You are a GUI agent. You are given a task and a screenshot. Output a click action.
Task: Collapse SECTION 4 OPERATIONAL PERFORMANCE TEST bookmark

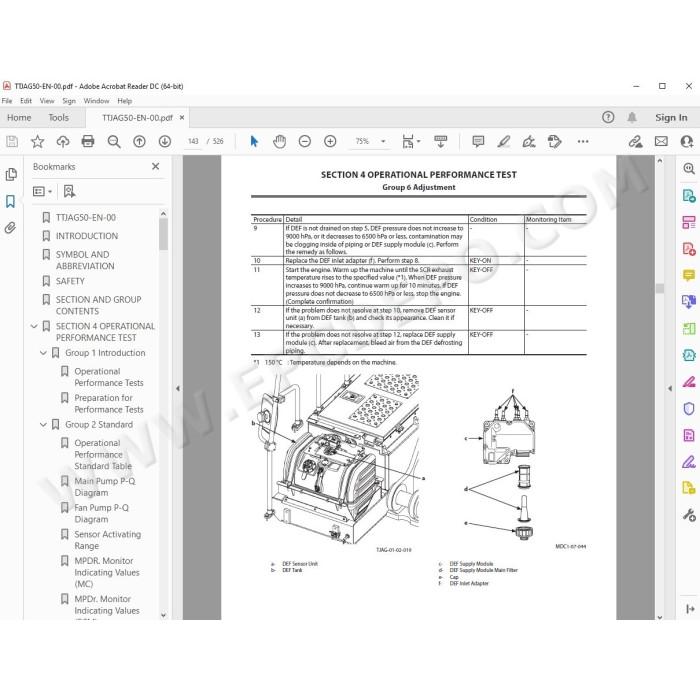[34, 326]
